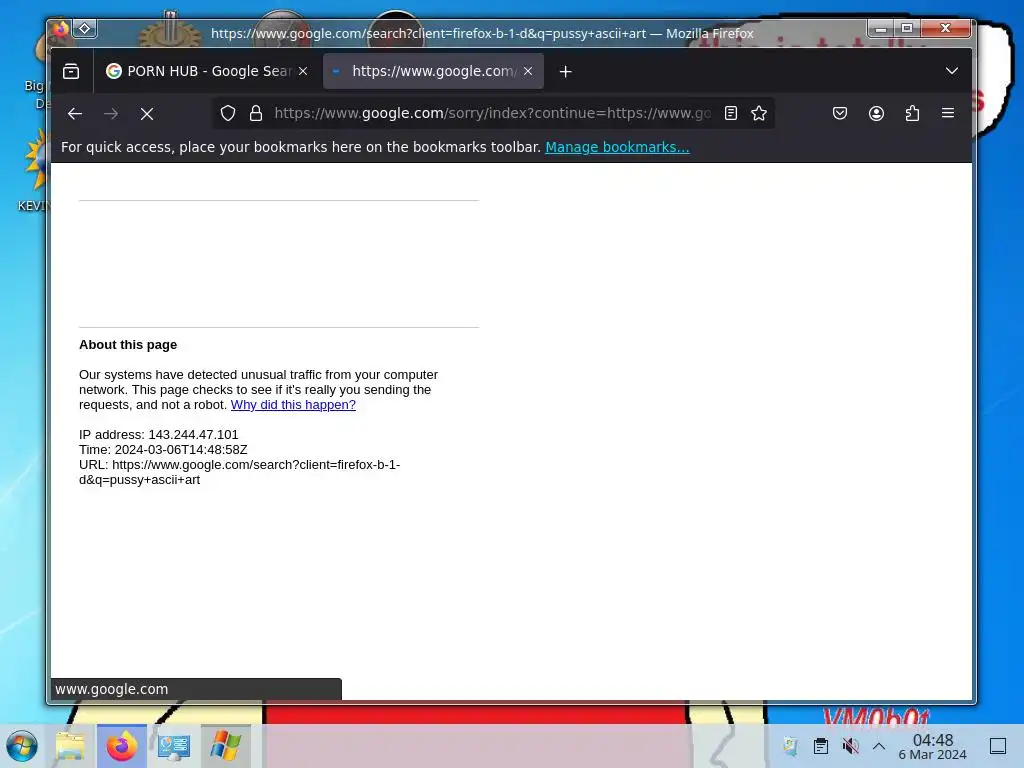Image resolution: width=1024 pixels, height=768 pixels.
Task: Go back to the previous page
Action: tap(75, 114)
